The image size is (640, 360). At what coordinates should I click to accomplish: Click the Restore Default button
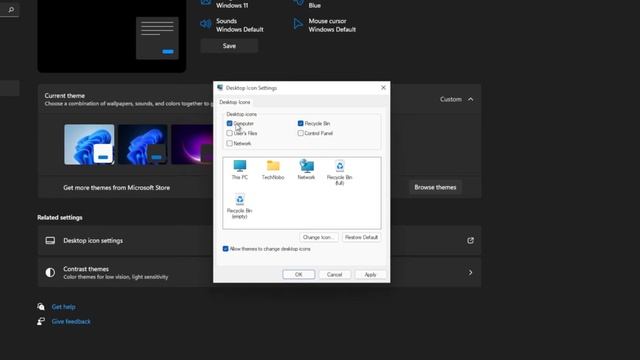tap(361, 237)
